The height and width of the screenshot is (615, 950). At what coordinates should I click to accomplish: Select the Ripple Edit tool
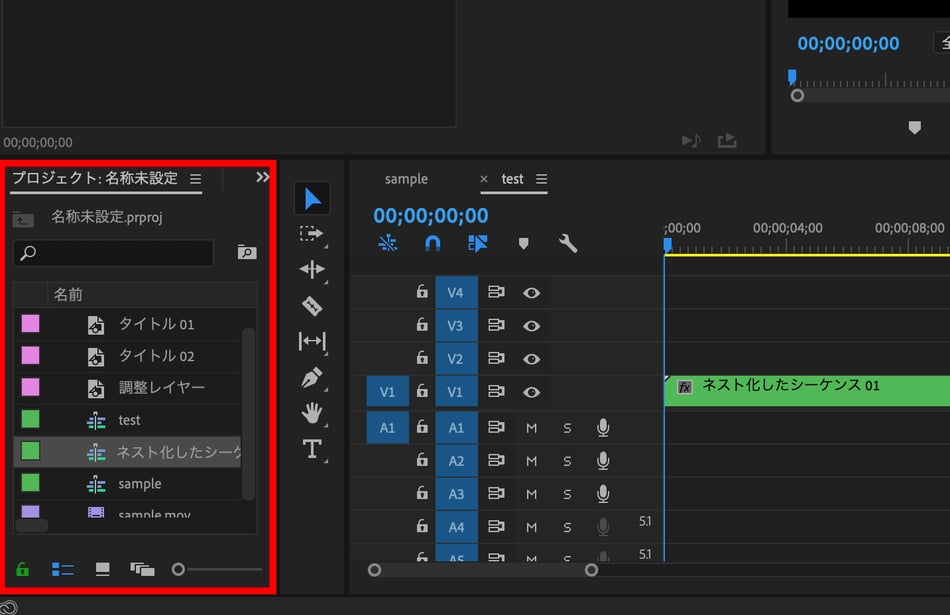pyautogui.click(x=312, y=270)
